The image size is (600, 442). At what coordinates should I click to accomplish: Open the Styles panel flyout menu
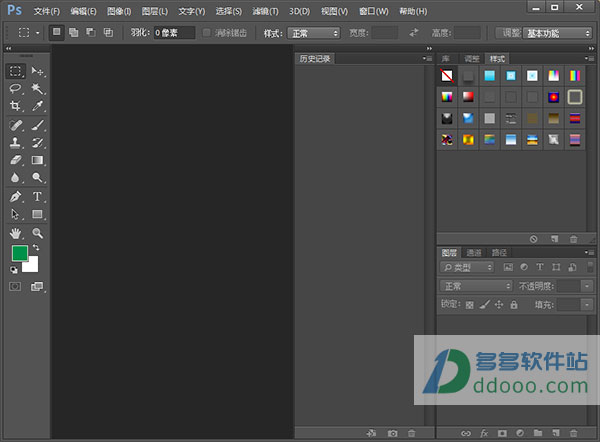click(x=589, y=59)
